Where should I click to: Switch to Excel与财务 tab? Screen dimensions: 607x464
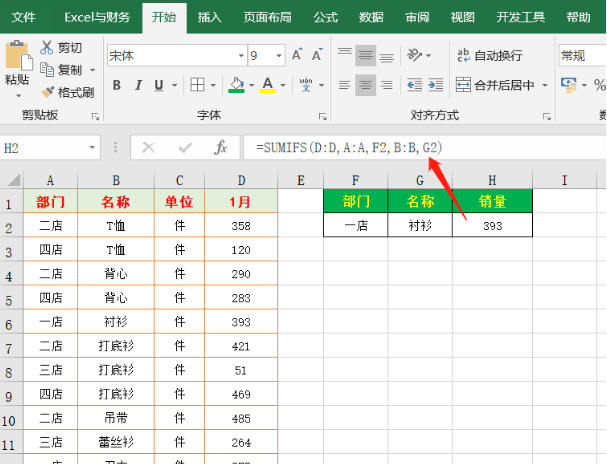[97, 17]
